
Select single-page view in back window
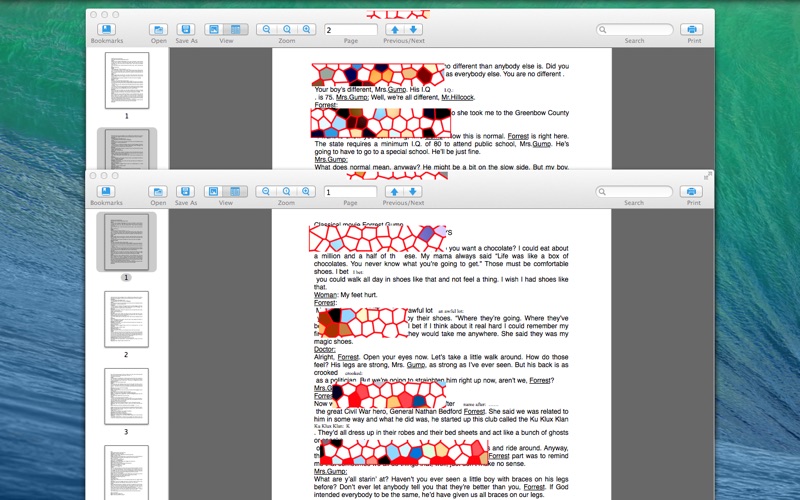pos(215,30)
